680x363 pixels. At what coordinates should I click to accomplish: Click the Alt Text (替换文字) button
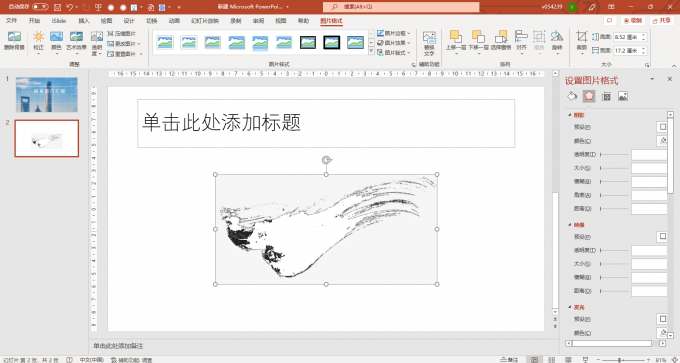(429, 43)
